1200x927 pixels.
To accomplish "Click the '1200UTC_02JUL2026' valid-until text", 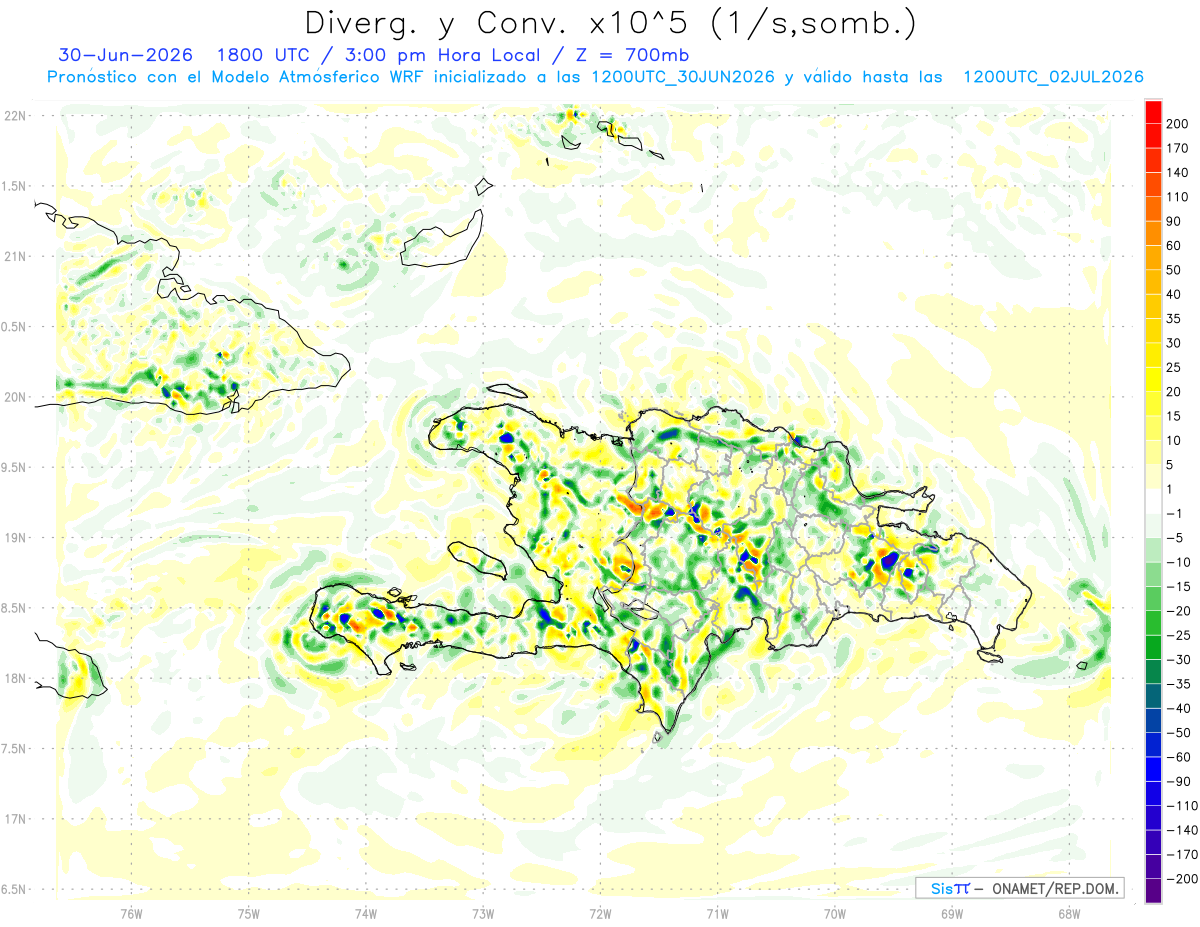I will point(1052,77).
